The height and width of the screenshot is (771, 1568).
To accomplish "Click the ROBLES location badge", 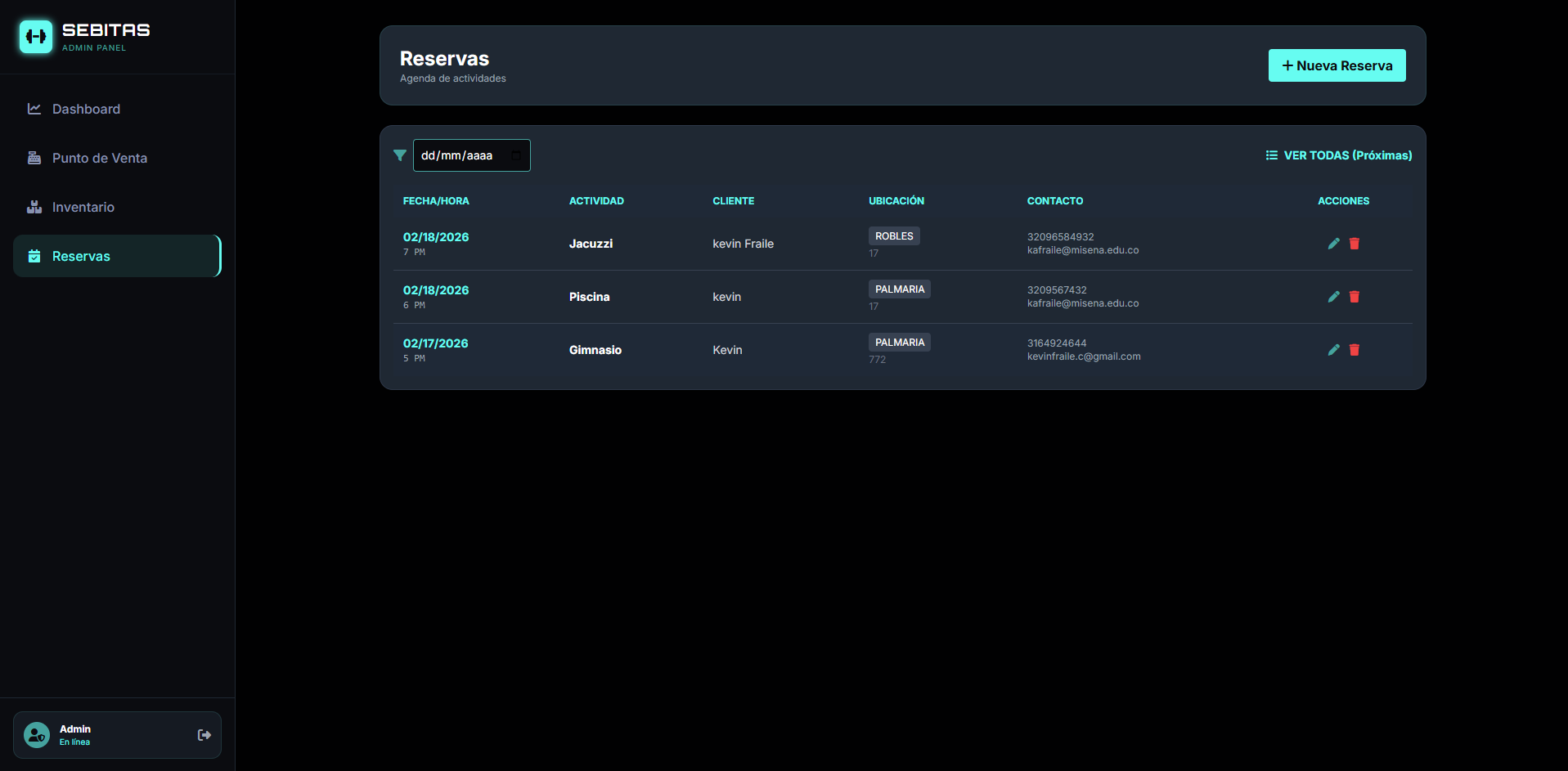I will pos(894,236).
